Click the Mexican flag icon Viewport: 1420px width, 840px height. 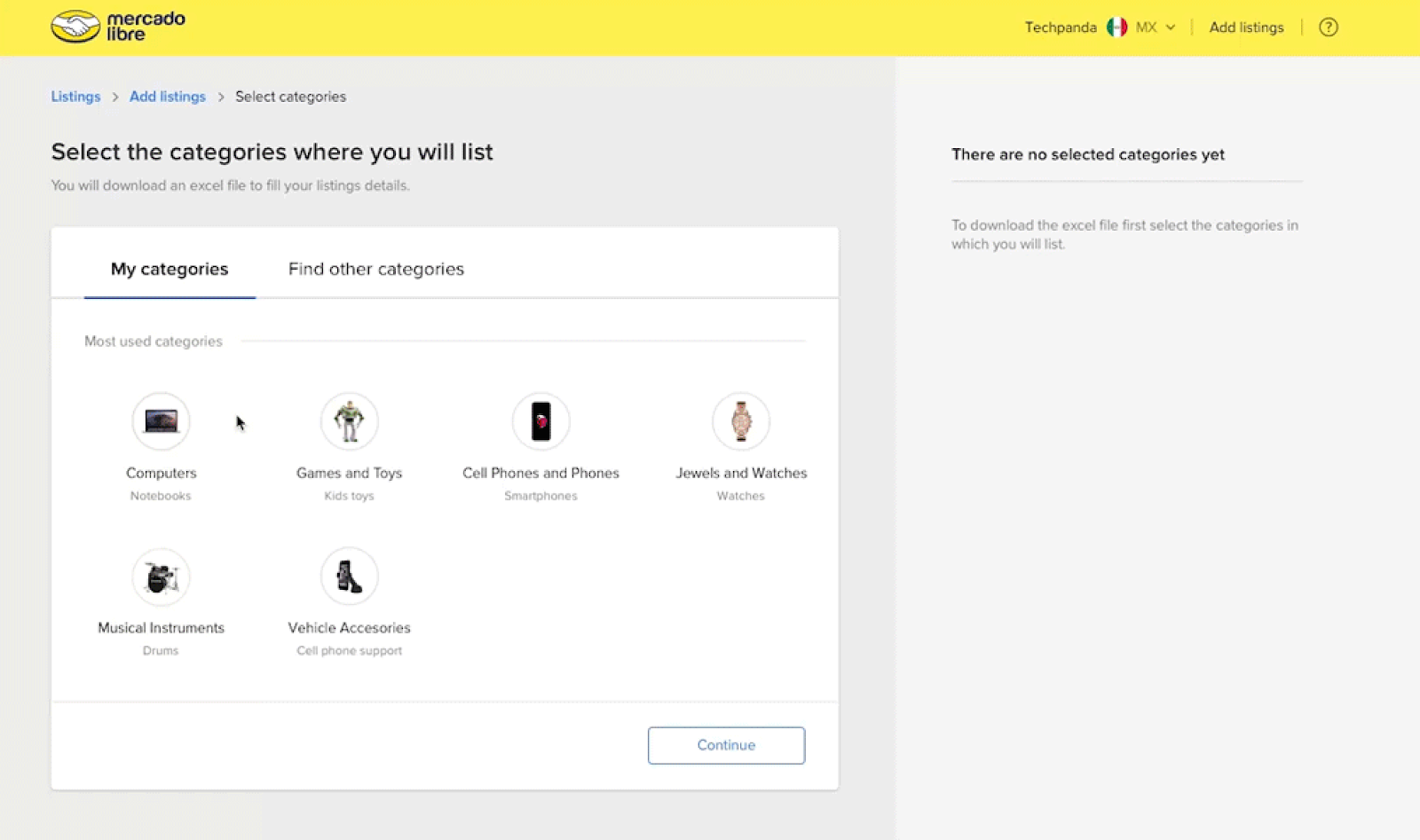pos(1116,27)
